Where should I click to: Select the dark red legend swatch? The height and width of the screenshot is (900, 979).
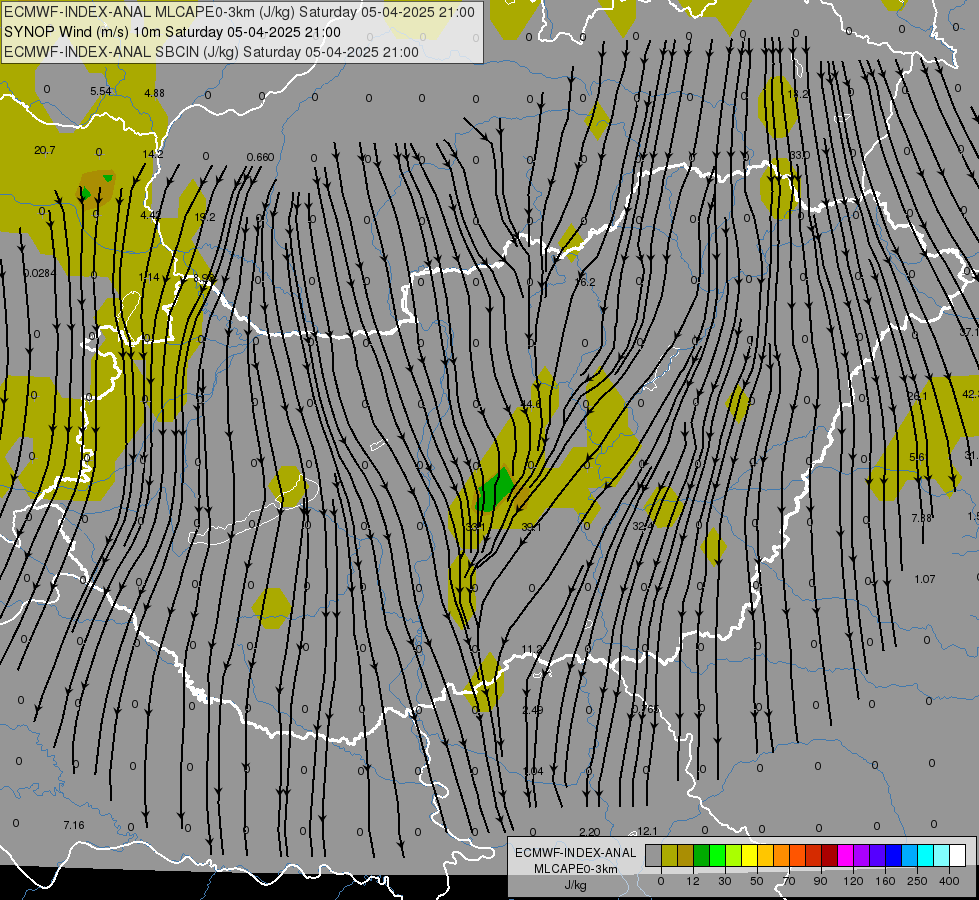(x=829, y=856)
